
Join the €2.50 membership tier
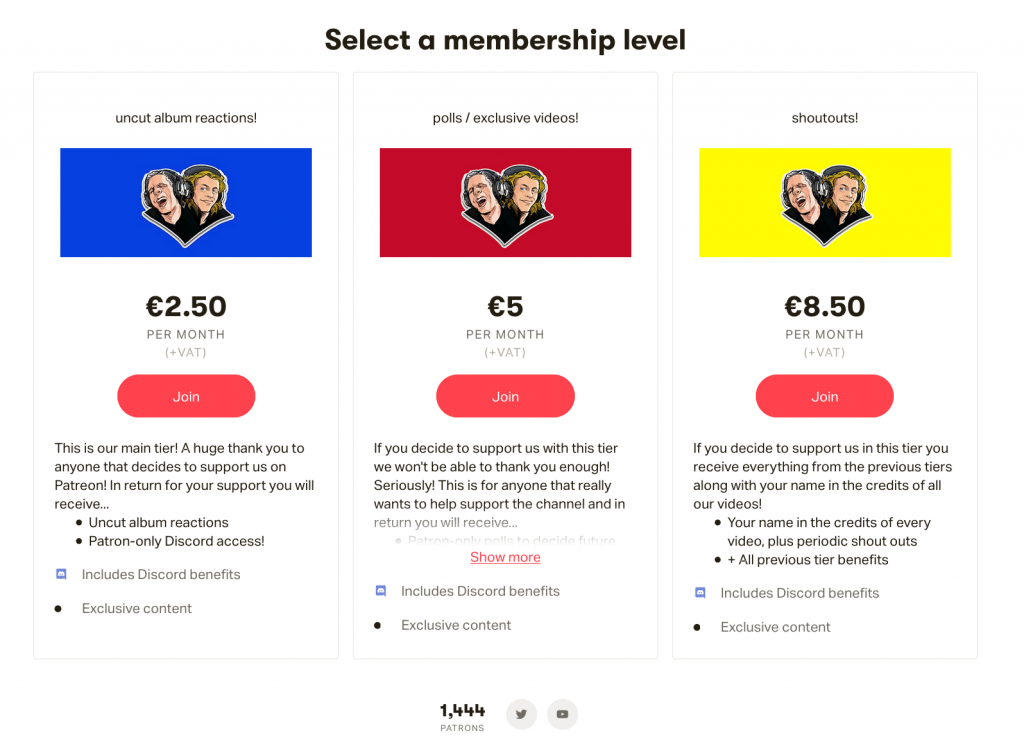tap(186, 396)
